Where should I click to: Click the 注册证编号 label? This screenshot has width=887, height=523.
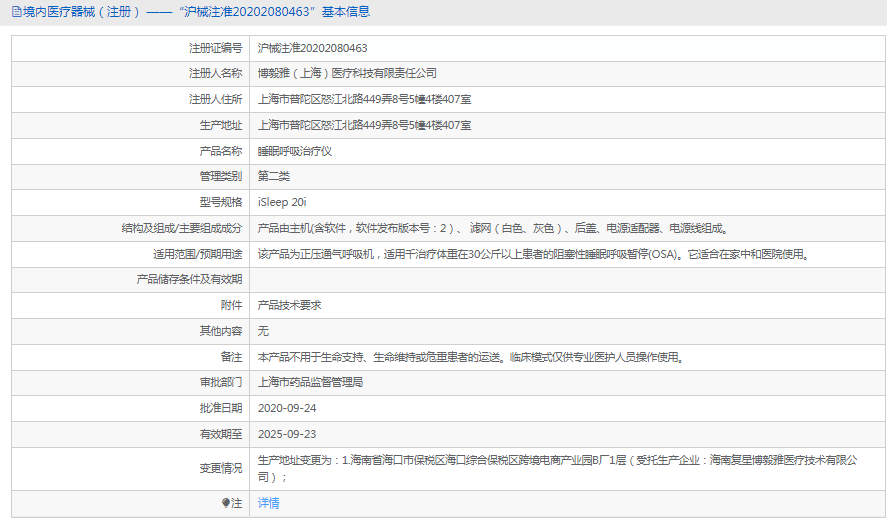(215, 48)
